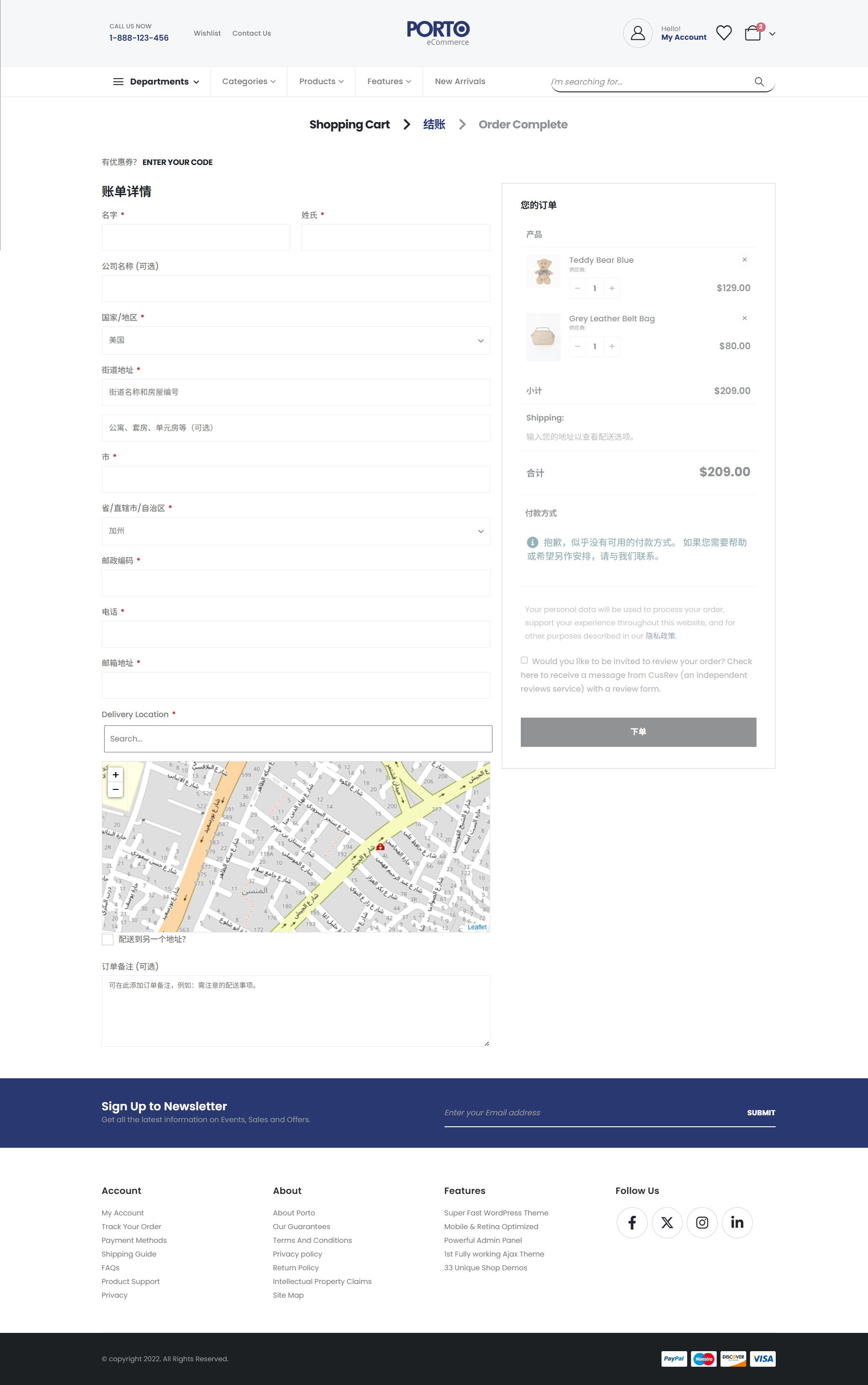Zoom out on the delivery map
This screenshot has height=1385, width=868.
tap(116, 789)
